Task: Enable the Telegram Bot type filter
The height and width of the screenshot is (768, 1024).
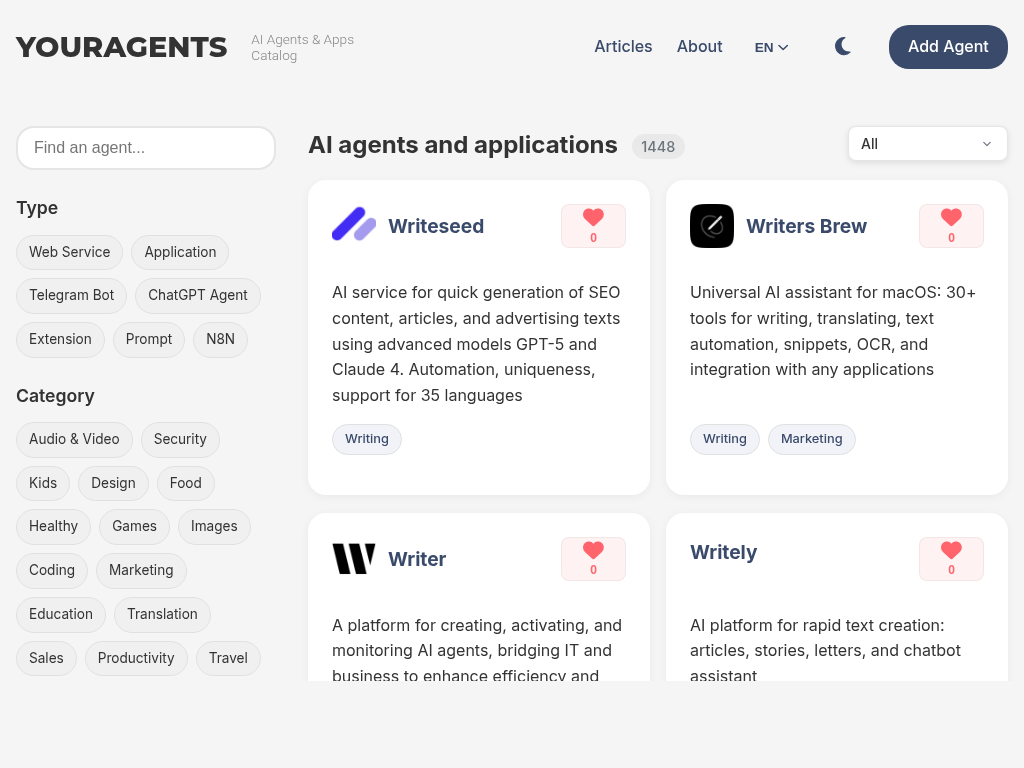Action: tap(72, 296)
